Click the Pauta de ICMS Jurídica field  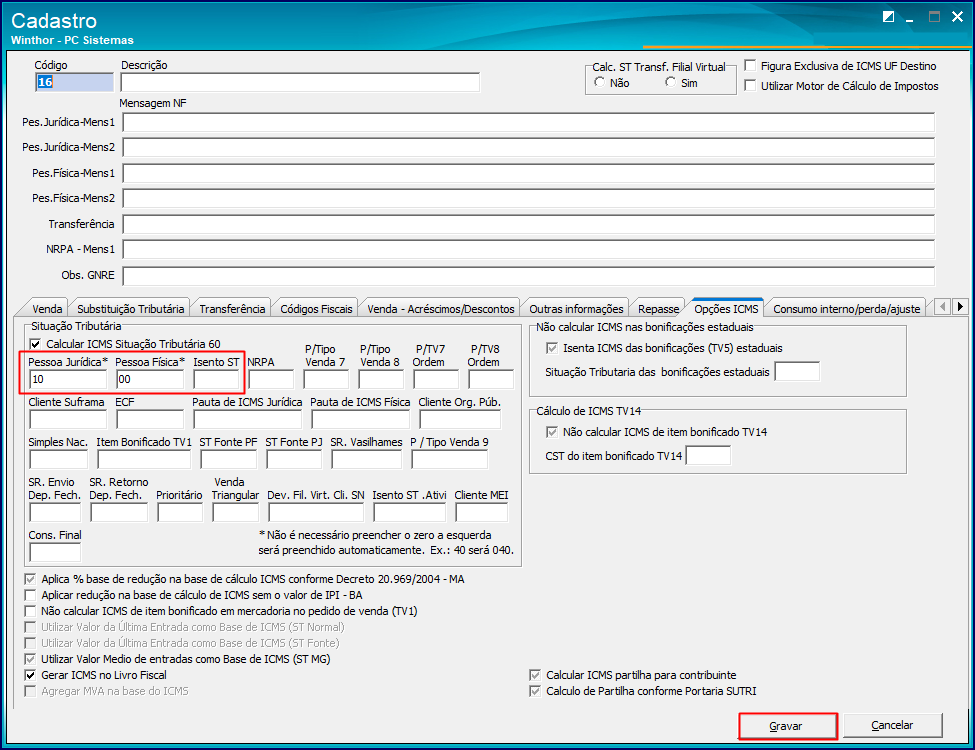tap(247, 420)
